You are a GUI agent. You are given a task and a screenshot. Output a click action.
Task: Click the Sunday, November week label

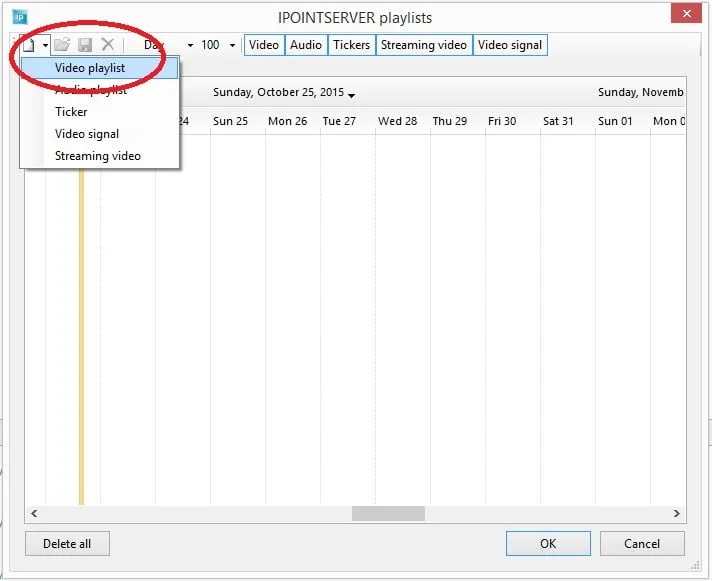tap(640, 92)
